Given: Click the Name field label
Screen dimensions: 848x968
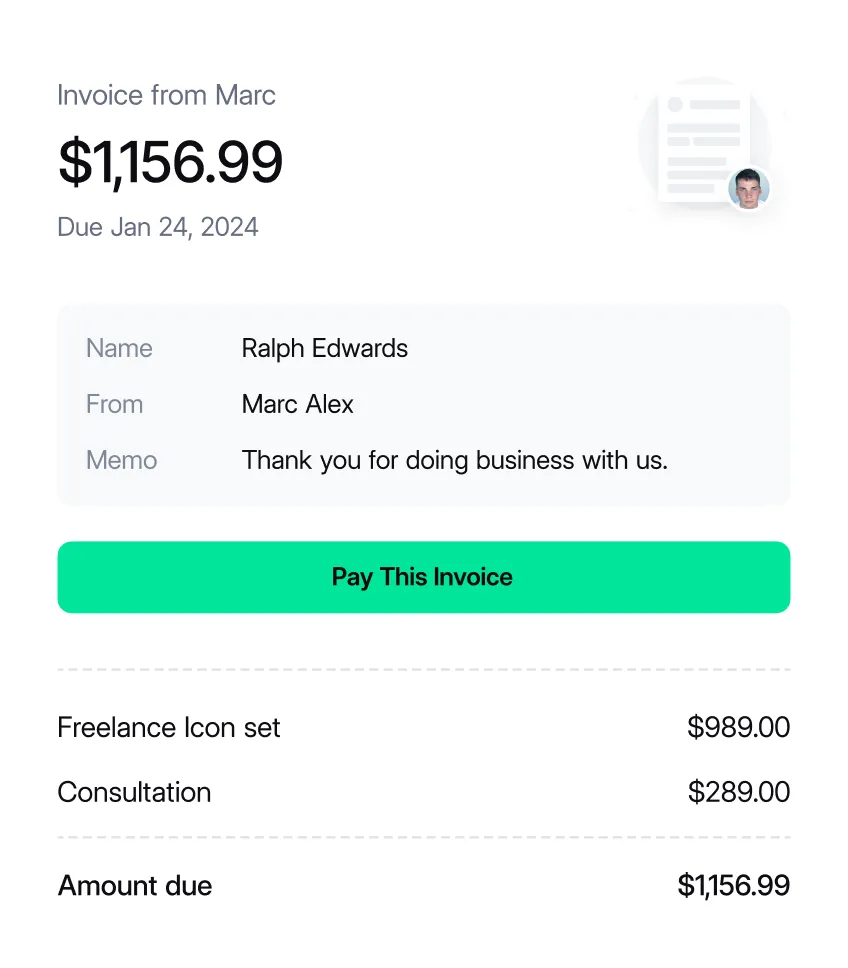Looking at the screenshot, I should [x=119, y=348].
